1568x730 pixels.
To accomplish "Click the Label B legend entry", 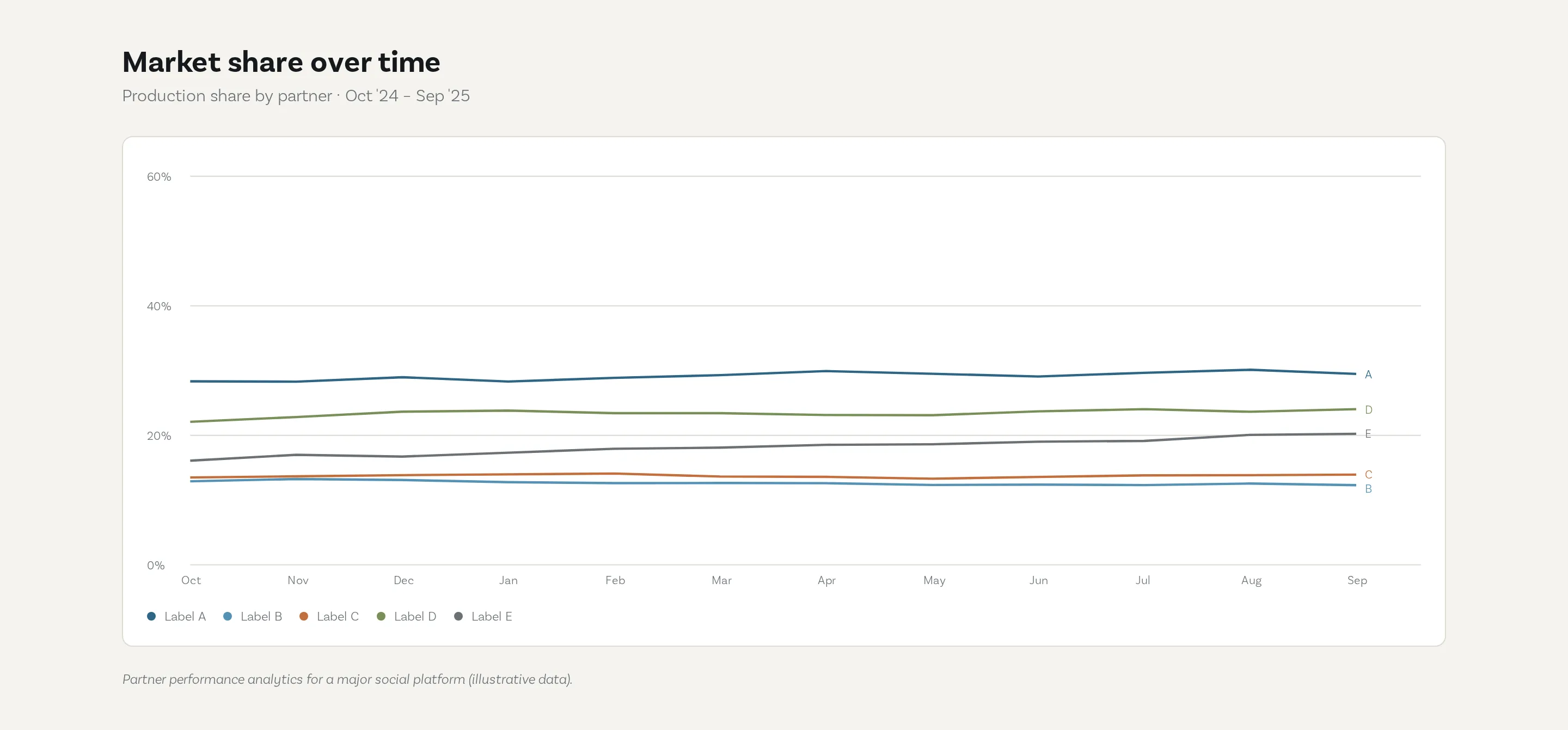I will pos(253,616).
